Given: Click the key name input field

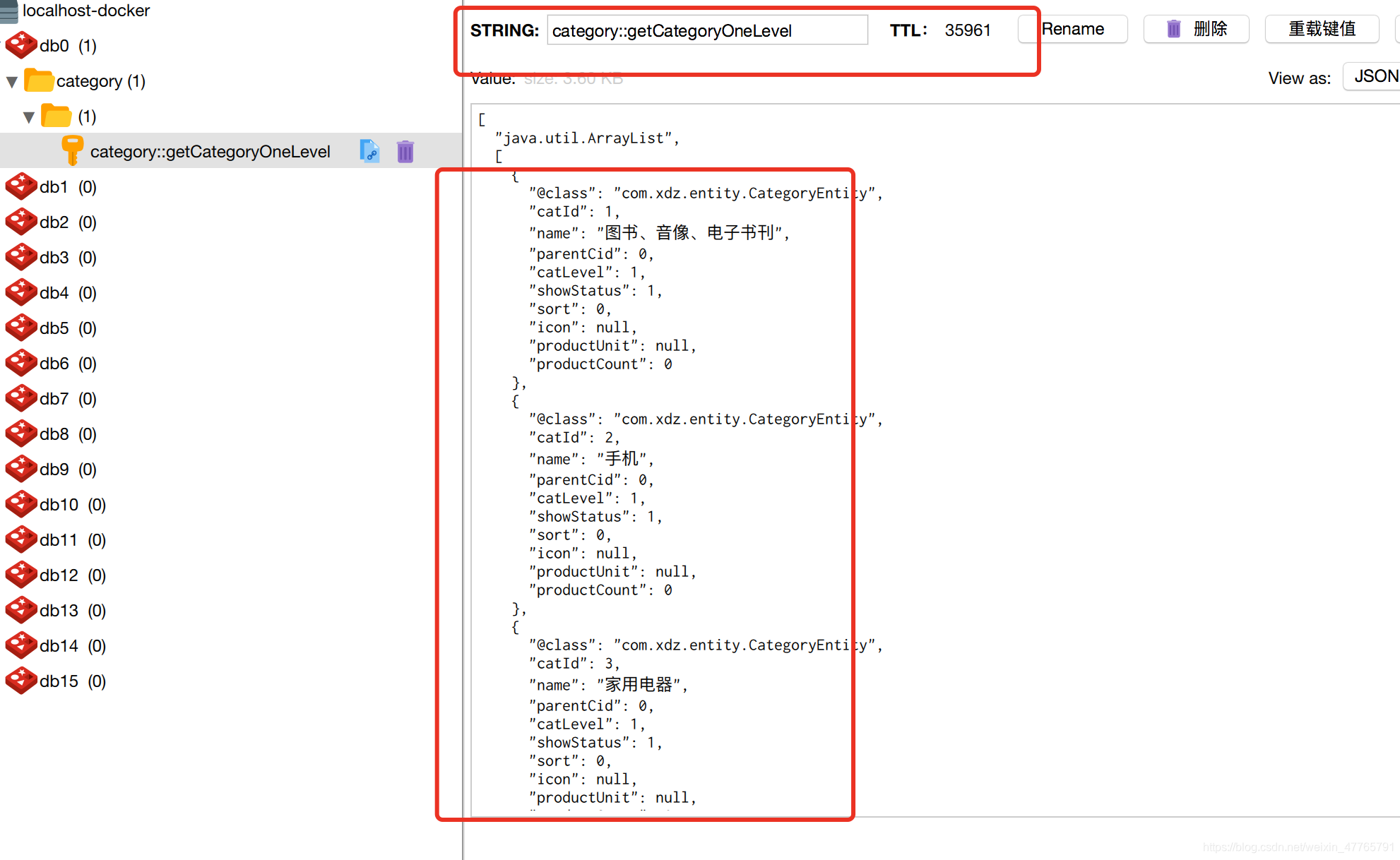Looking at the screenshot, I should tap(707, 30).
